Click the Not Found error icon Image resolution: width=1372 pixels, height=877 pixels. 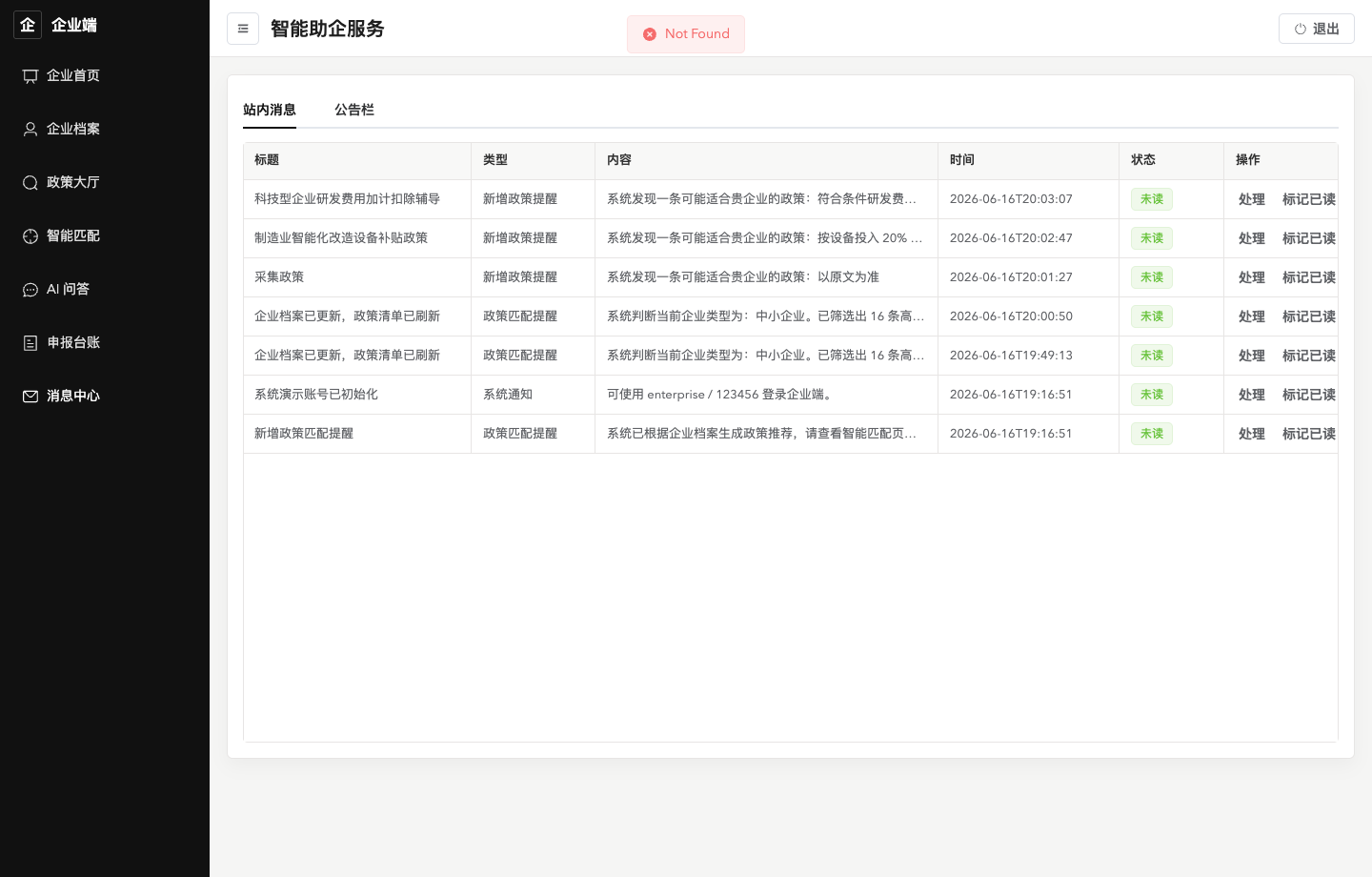point(650,34)
